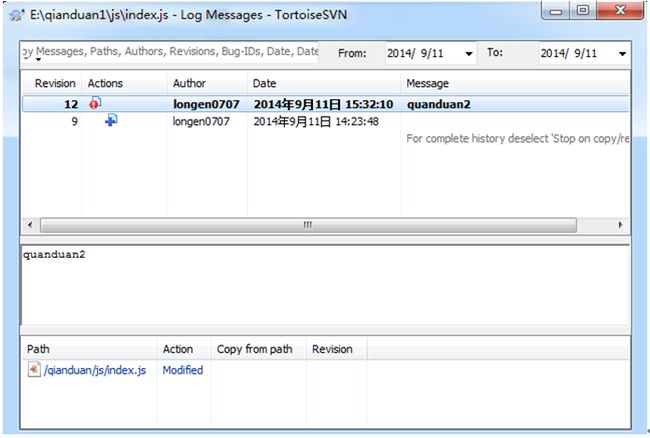Click the added action icon in revision 9
Viewport: 650px width, 438px height.
[111, 121]
